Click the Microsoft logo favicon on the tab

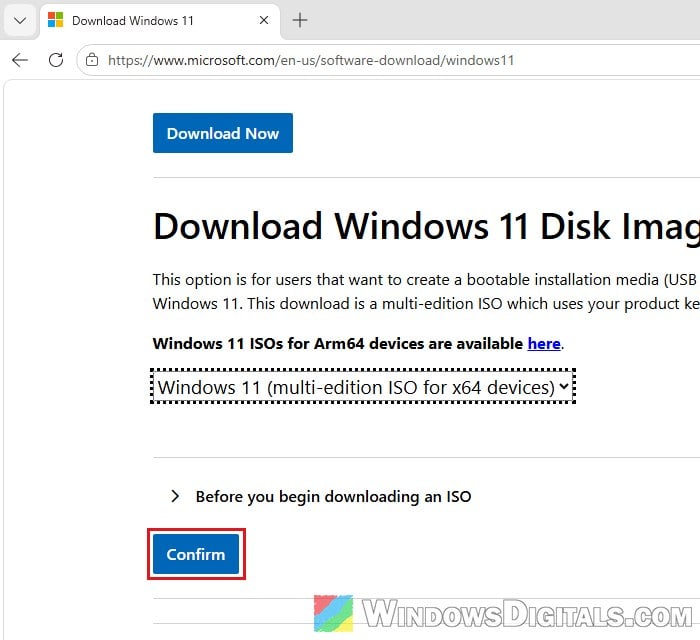[56, 21]
